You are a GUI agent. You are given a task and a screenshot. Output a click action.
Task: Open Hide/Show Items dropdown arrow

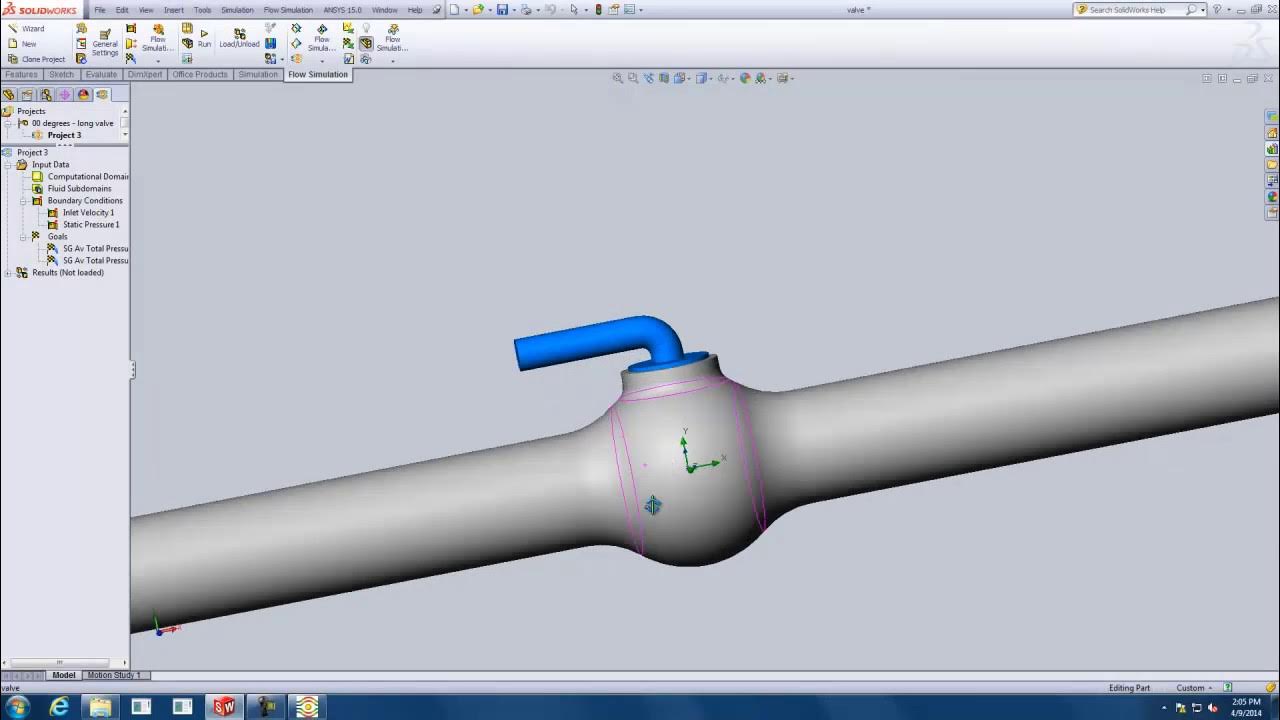[x=733, y=78]
